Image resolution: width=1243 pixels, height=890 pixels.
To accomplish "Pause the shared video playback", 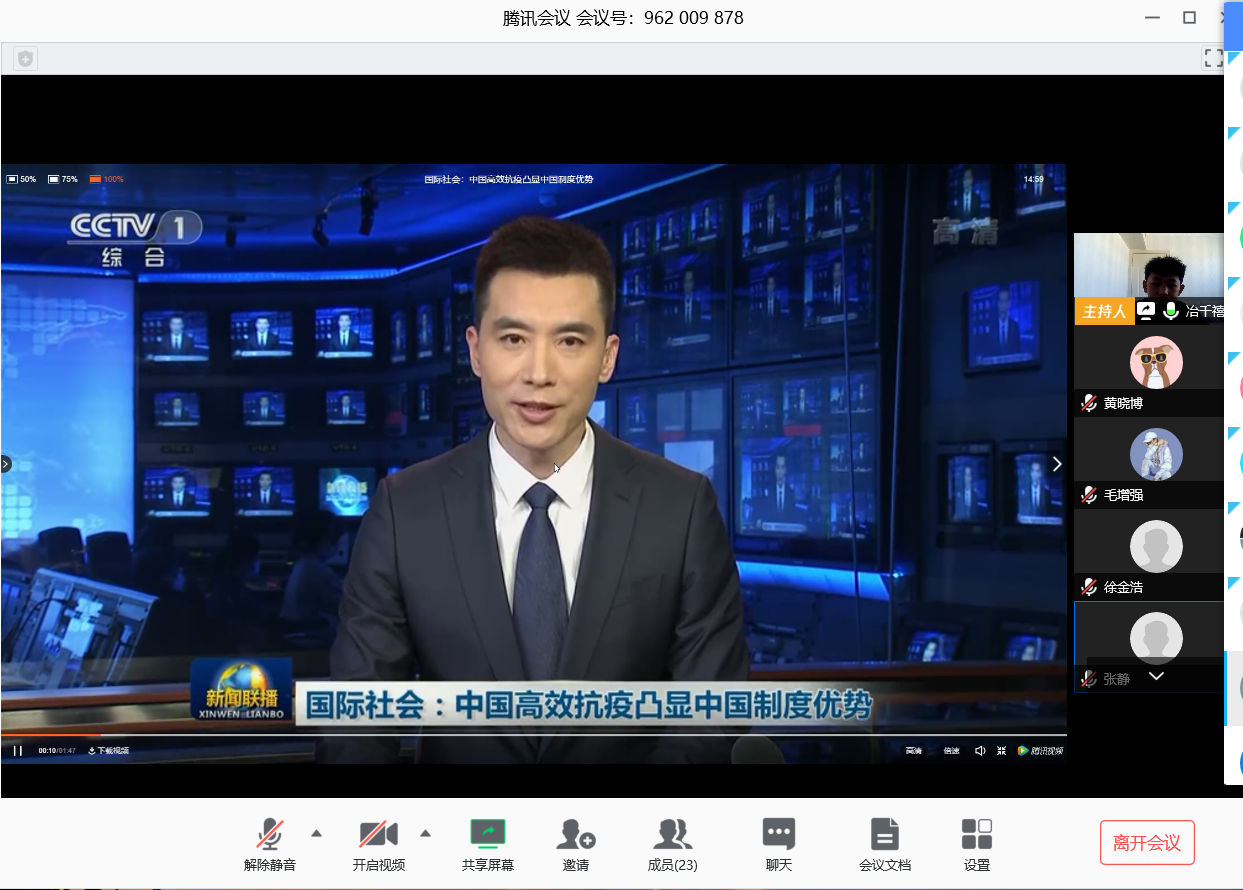I will click(x=18, y=751).
